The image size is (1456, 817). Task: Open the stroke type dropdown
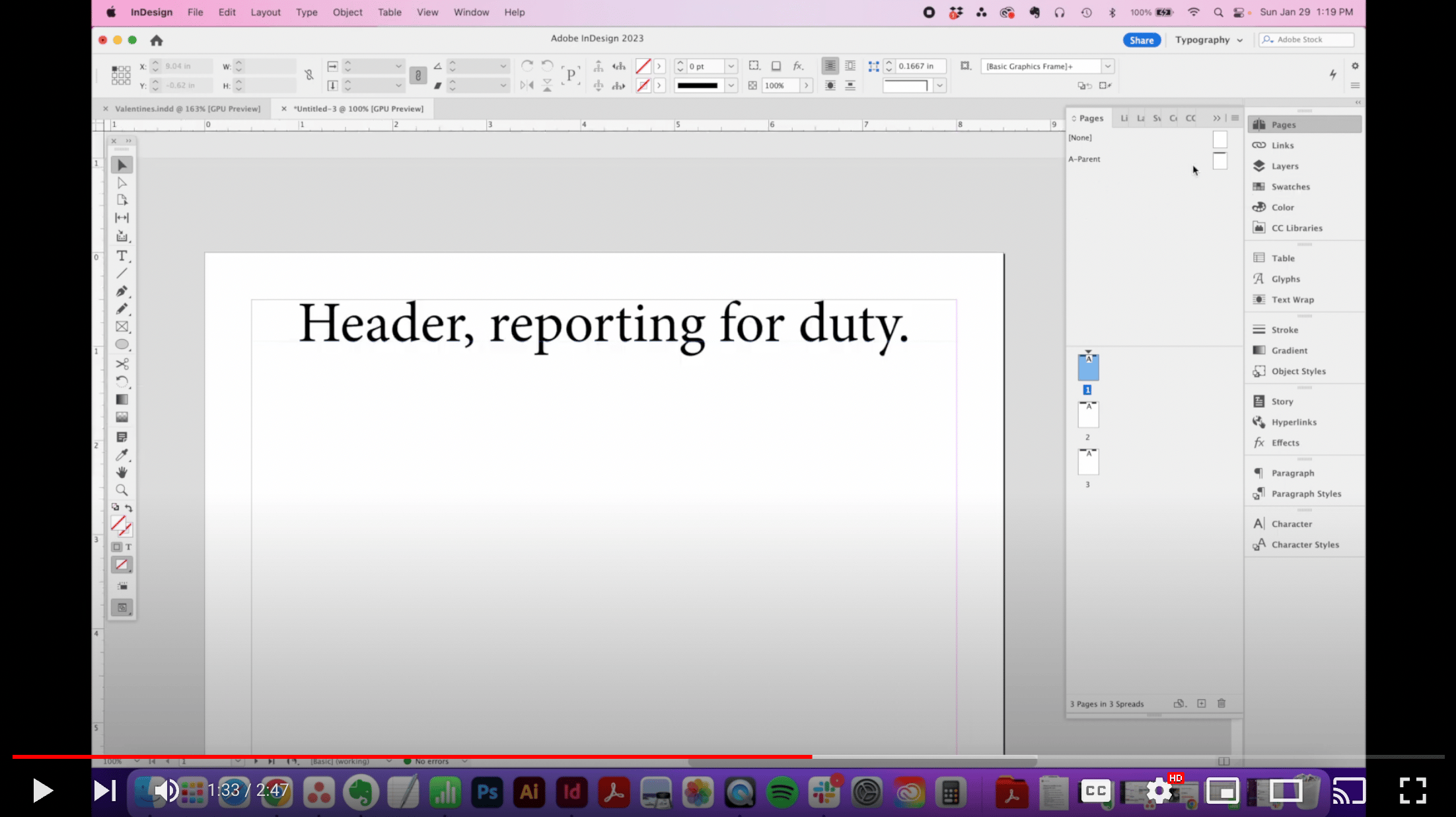[x=731, y=85]
